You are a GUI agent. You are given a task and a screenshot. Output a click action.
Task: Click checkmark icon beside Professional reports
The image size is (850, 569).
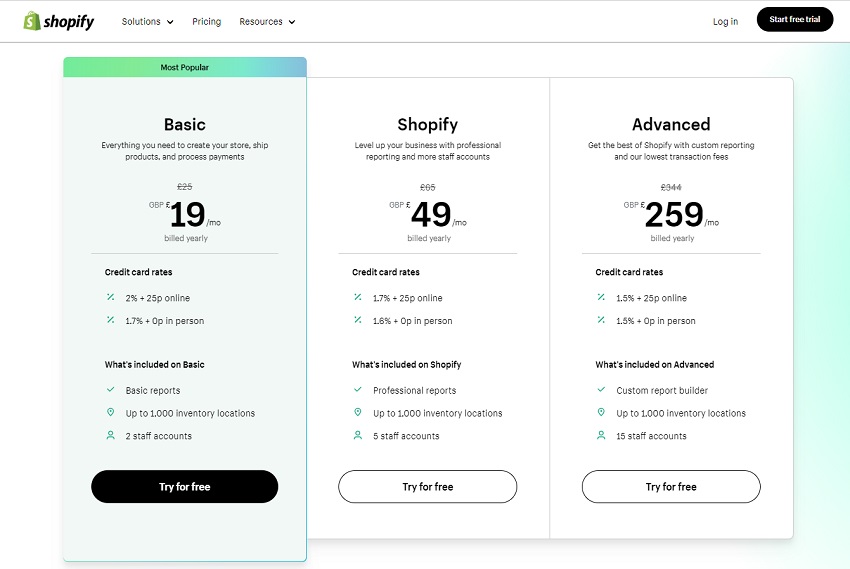point(358,389)
